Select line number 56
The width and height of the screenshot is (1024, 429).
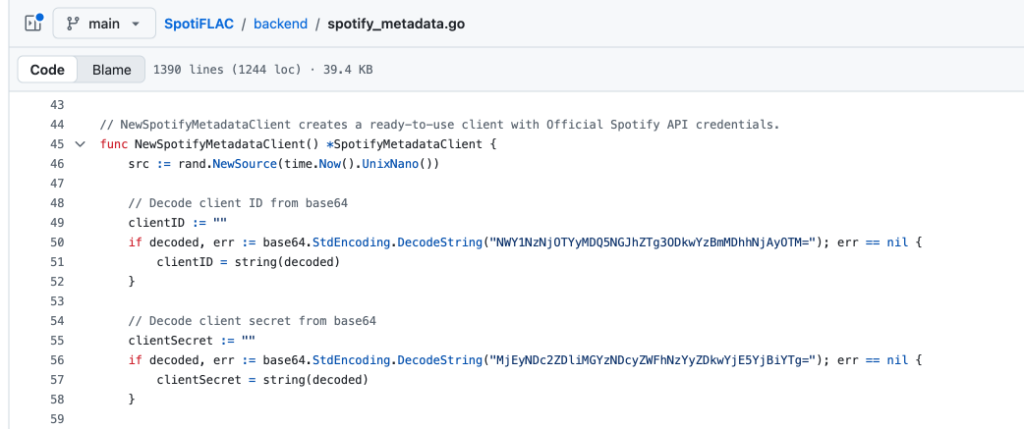[56, 359]
